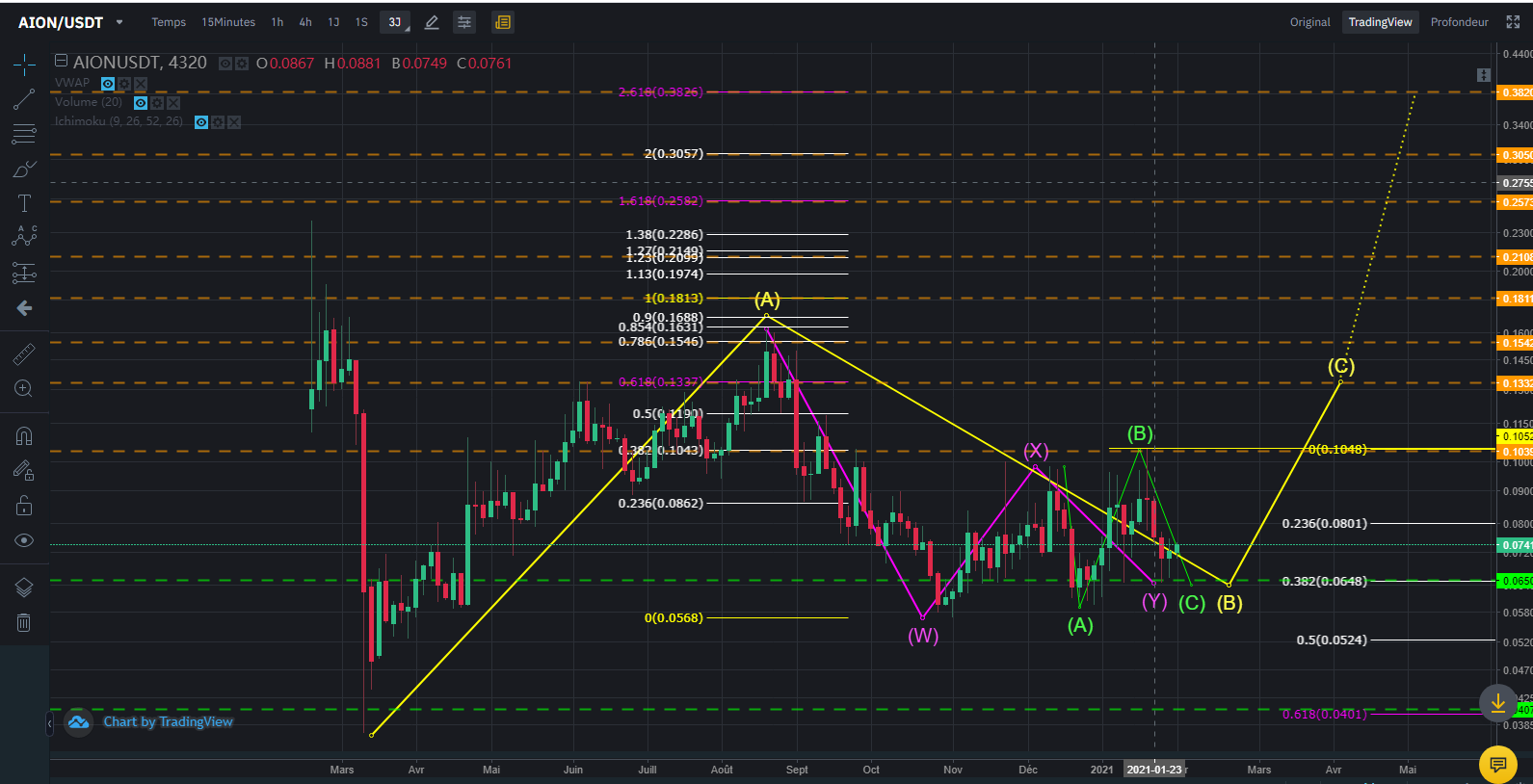1533x784 pixels.
Task: Open the chat bubble support button
Action: click(1498, 765)
